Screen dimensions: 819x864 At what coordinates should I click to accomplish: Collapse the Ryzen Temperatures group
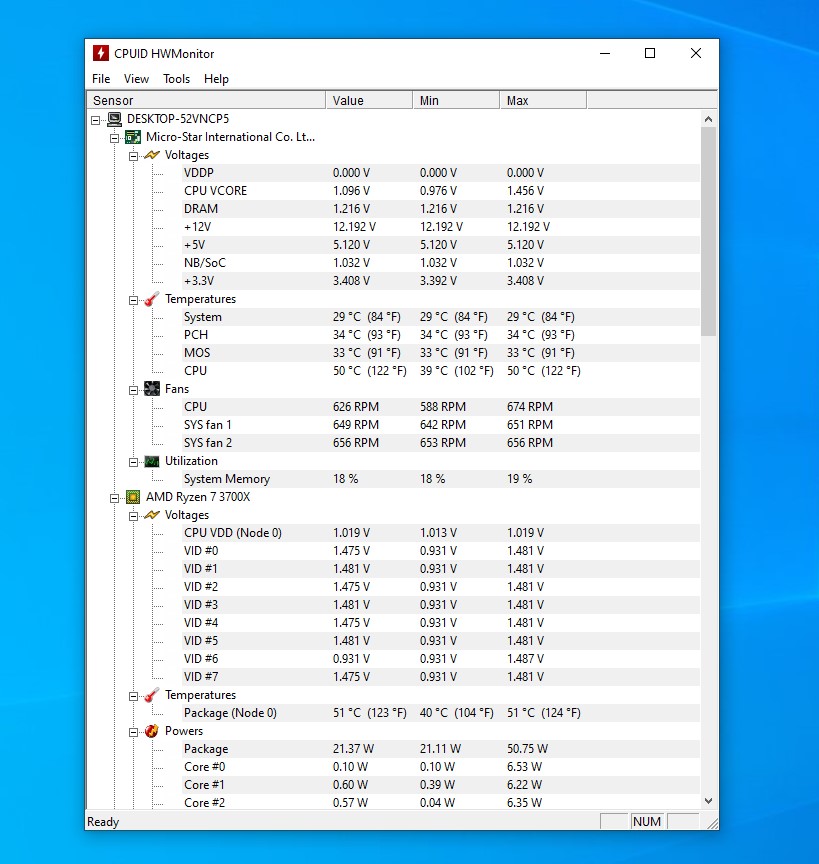pyautogui.click(x=133, y=696)
